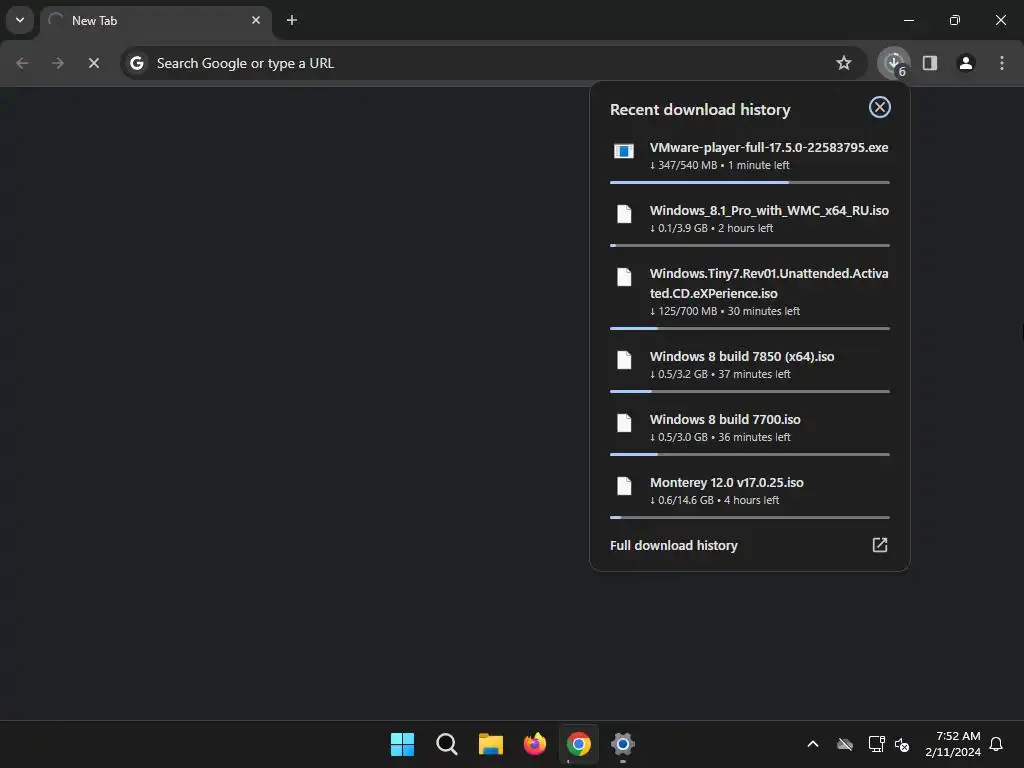This screenshot has height=768, width=1024.
Task: Open a new tab with the plus button
Action: pyautogui.click(x=292, y=20)
